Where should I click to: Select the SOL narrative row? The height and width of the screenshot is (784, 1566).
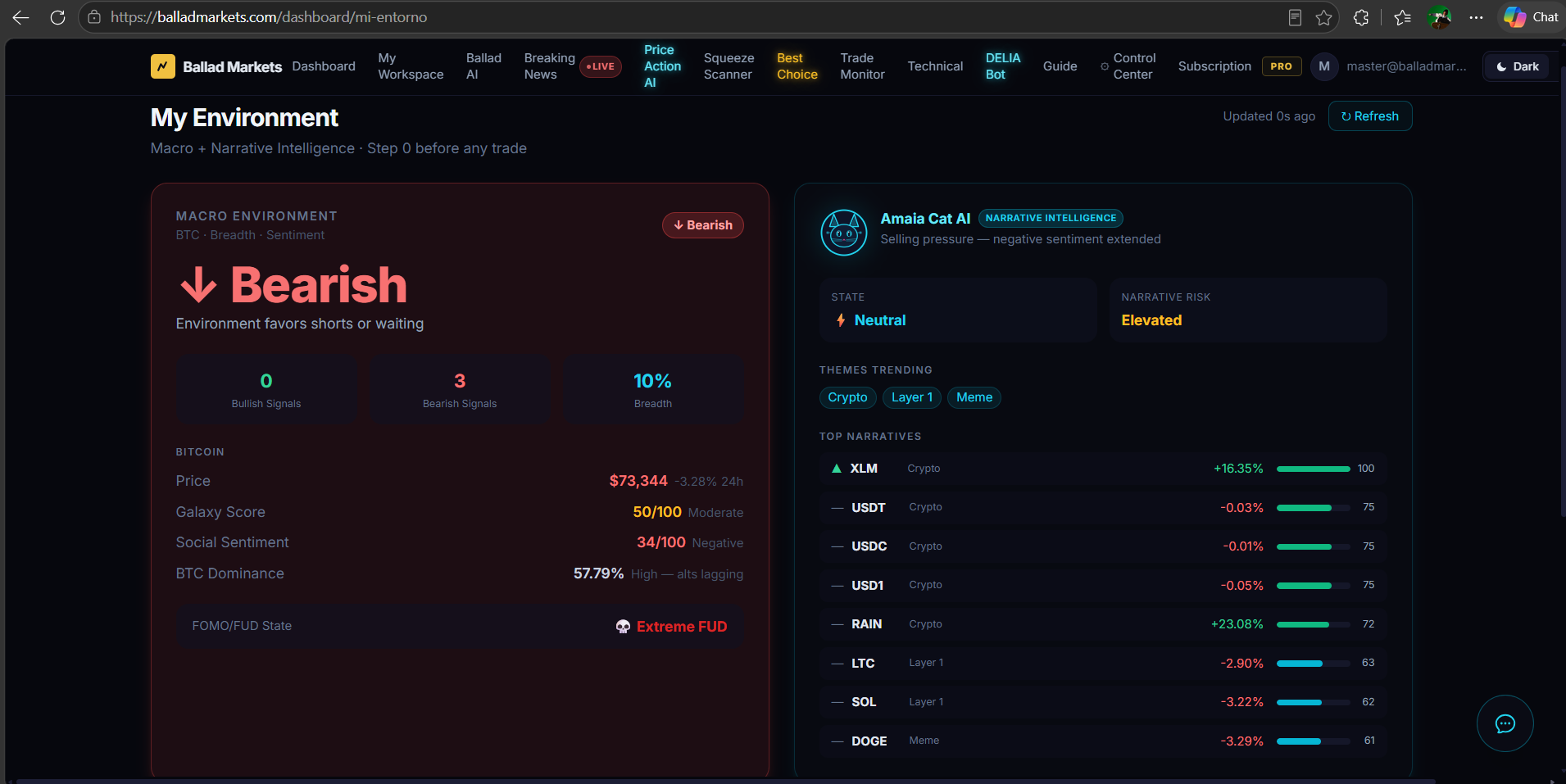pyautogui.click(x=1103, y=702)
